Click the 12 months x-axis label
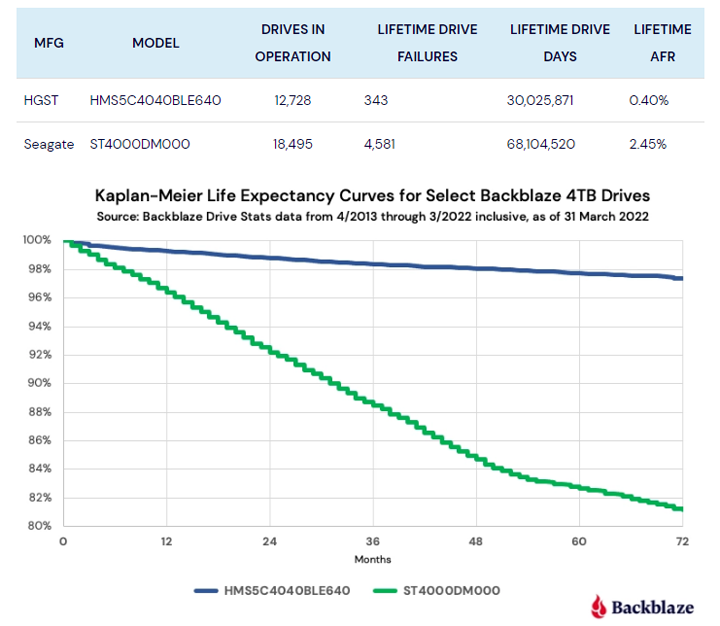Viewport: 720px width, 626px height. coord(166,541)
